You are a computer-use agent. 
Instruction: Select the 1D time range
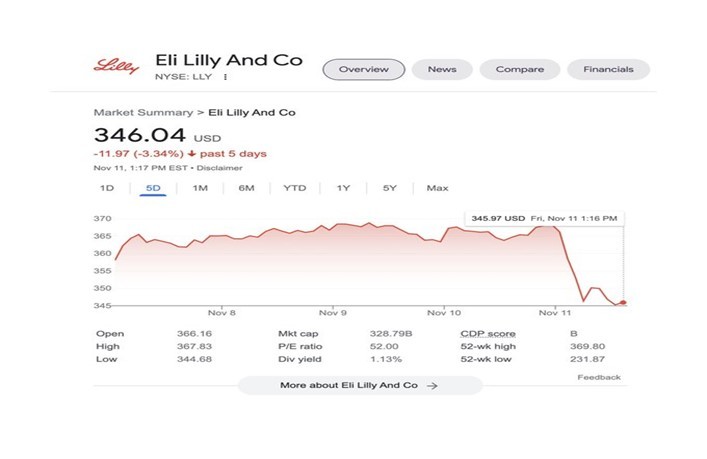(106, 188)
